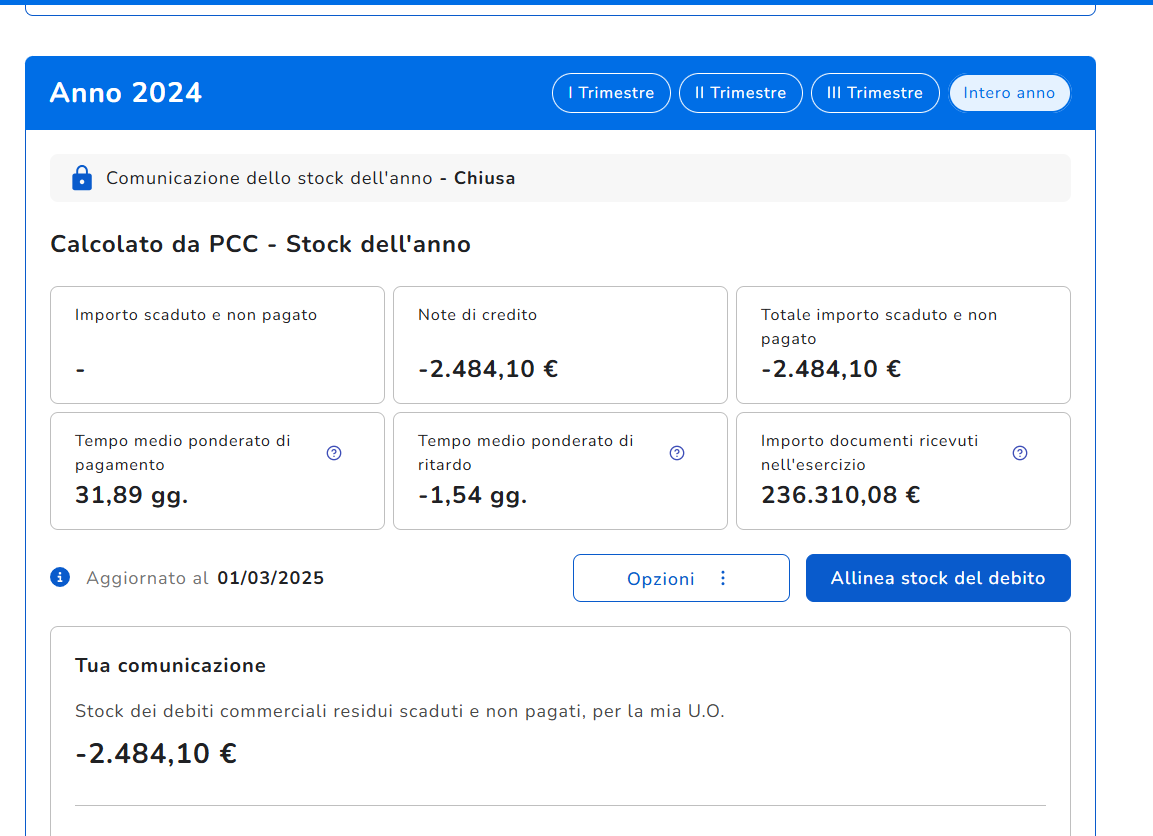Expand the Opzioni dropdown menu
This screenshot has height=836, width=1153.
coord(681,578)
